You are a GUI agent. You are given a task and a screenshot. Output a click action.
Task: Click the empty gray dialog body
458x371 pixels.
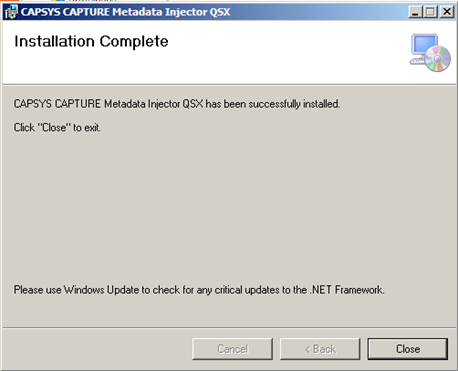(229, 207)
